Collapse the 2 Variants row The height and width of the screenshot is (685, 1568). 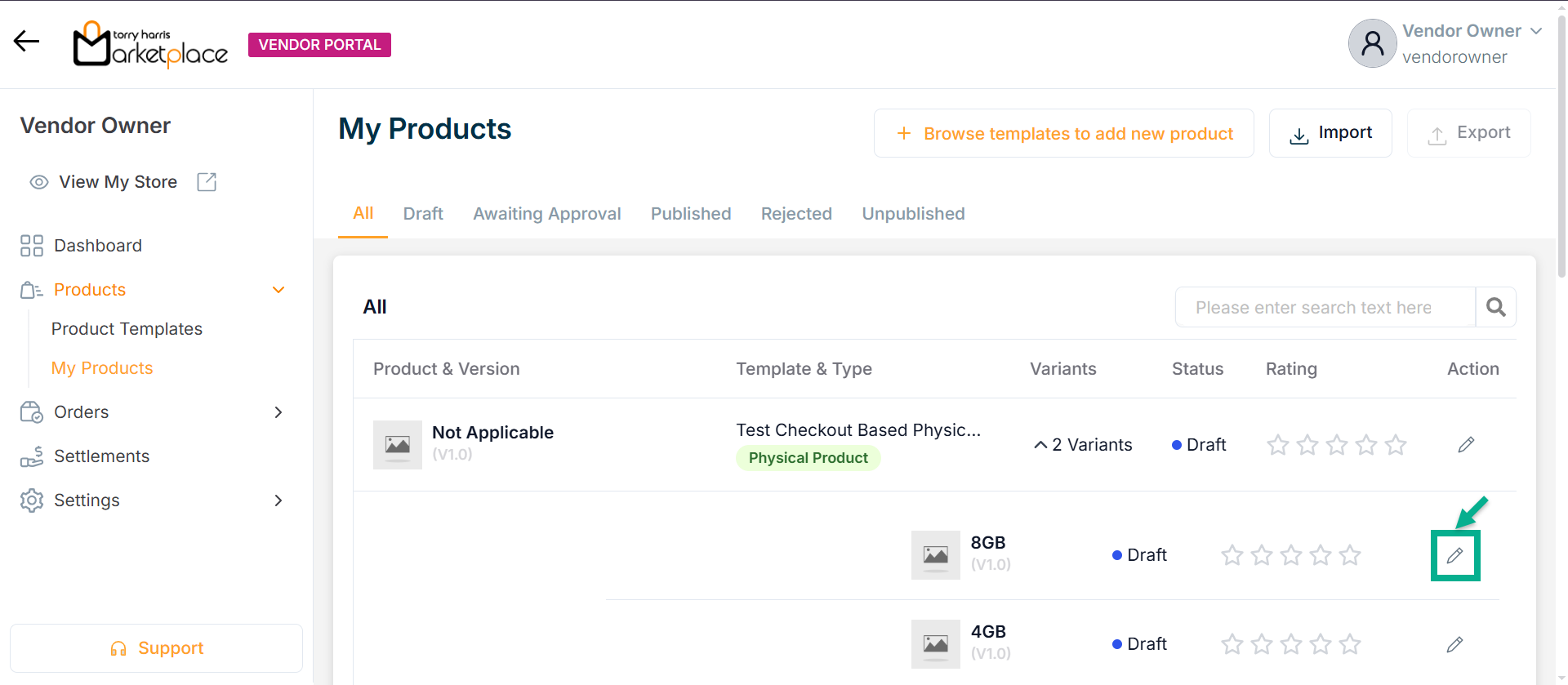1040,445
